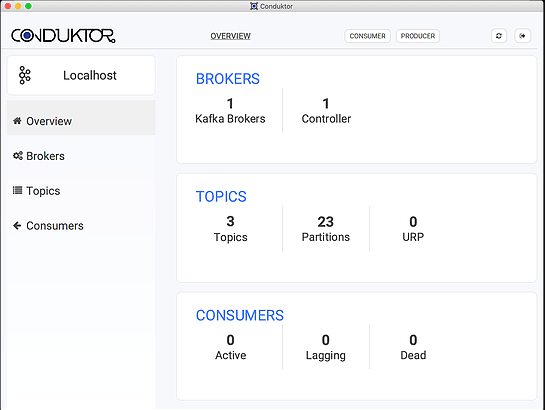Click the BROKERS card heading

(228, 79)
